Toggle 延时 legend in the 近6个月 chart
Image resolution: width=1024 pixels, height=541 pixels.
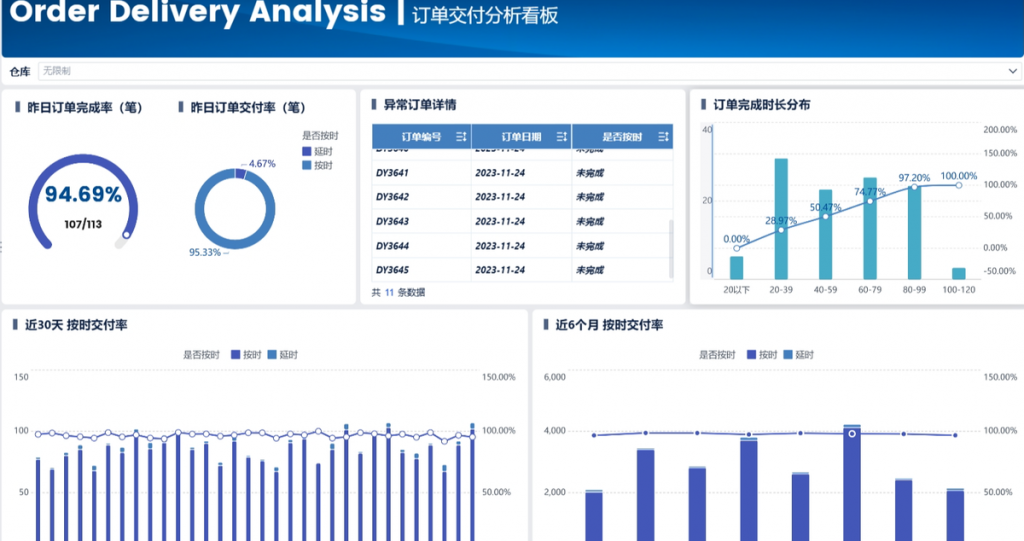pos(799,355)
